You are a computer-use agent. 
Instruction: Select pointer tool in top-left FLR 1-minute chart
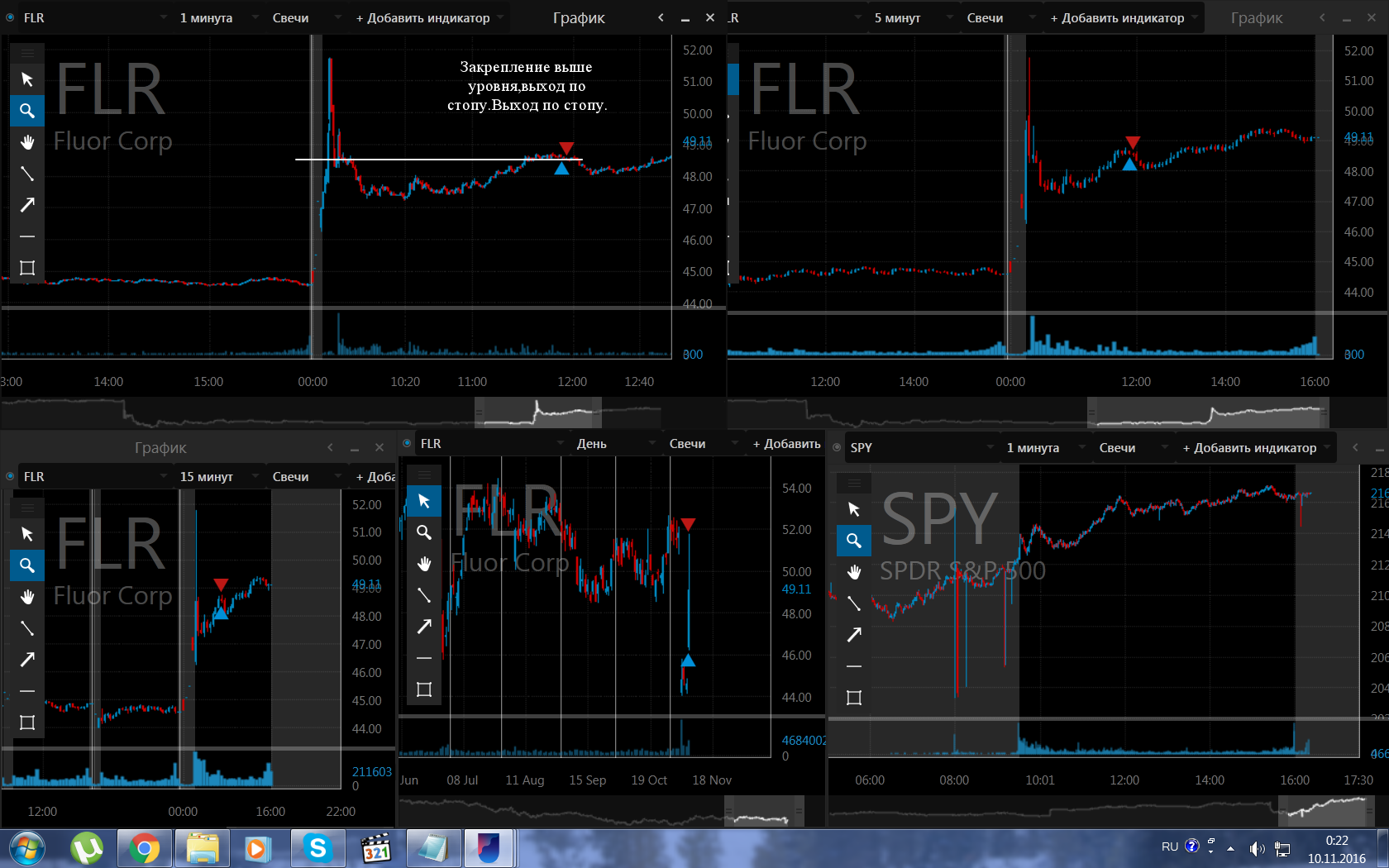coord(27,79)
